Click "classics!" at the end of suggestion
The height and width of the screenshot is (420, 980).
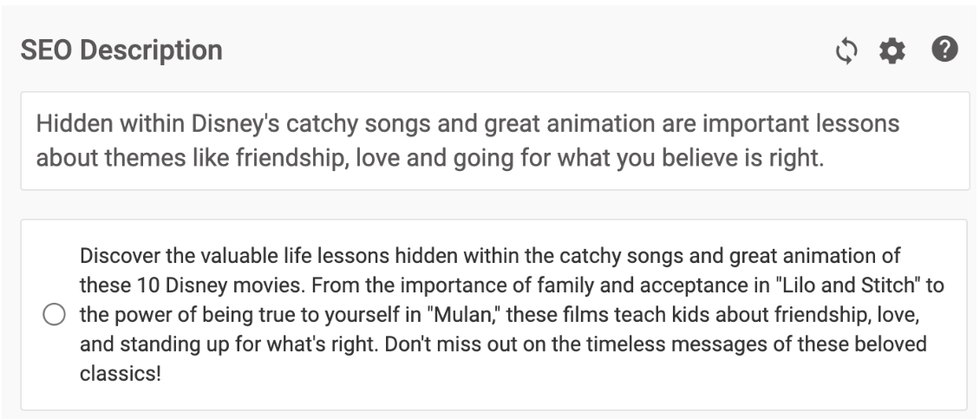click(x=120, y=374)
